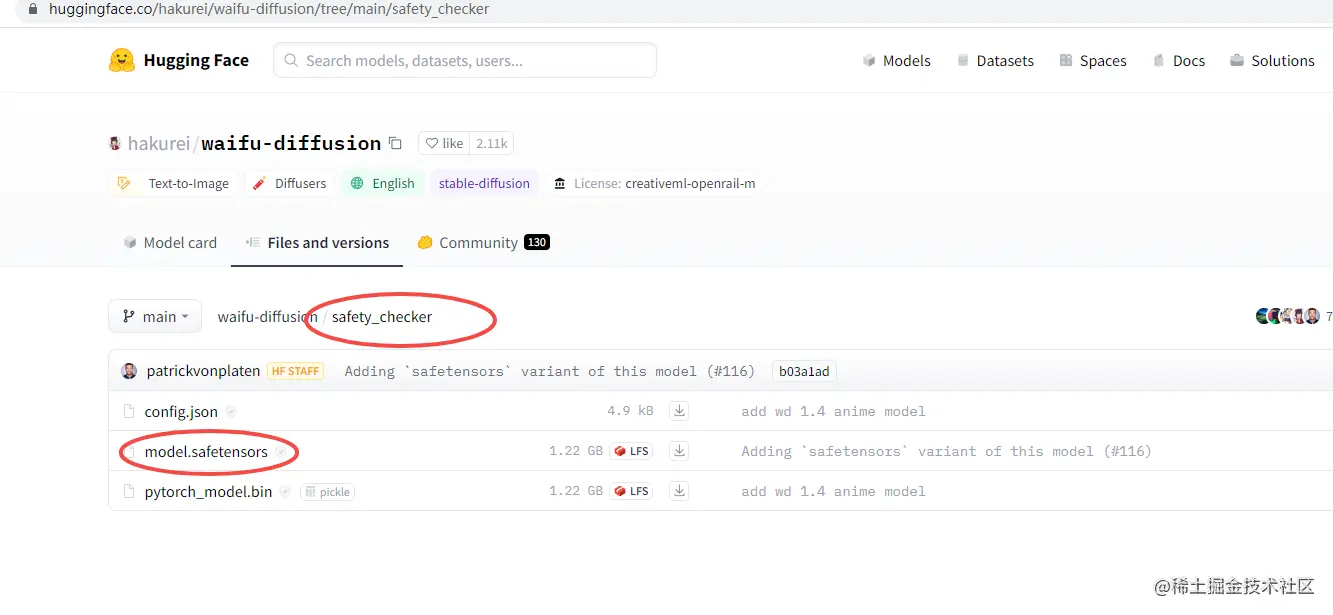Open the Docs nav link
The width and height of the screenshot is (1333, 615).
coord(1178,61)
